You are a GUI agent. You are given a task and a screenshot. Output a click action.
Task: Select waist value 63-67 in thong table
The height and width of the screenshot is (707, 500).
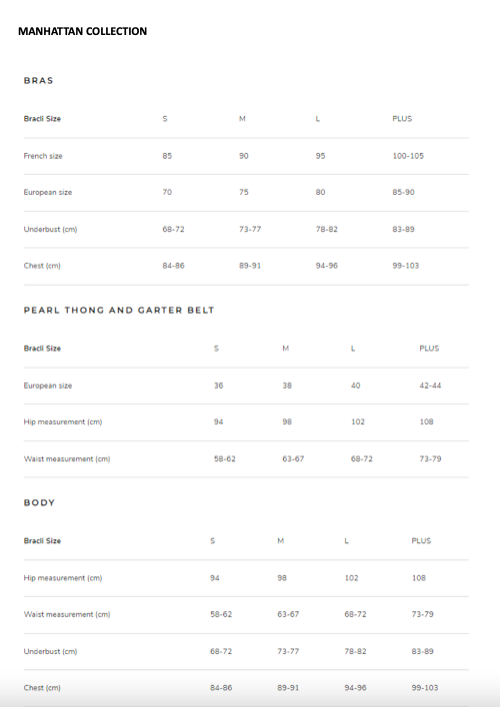click(294, 459)
